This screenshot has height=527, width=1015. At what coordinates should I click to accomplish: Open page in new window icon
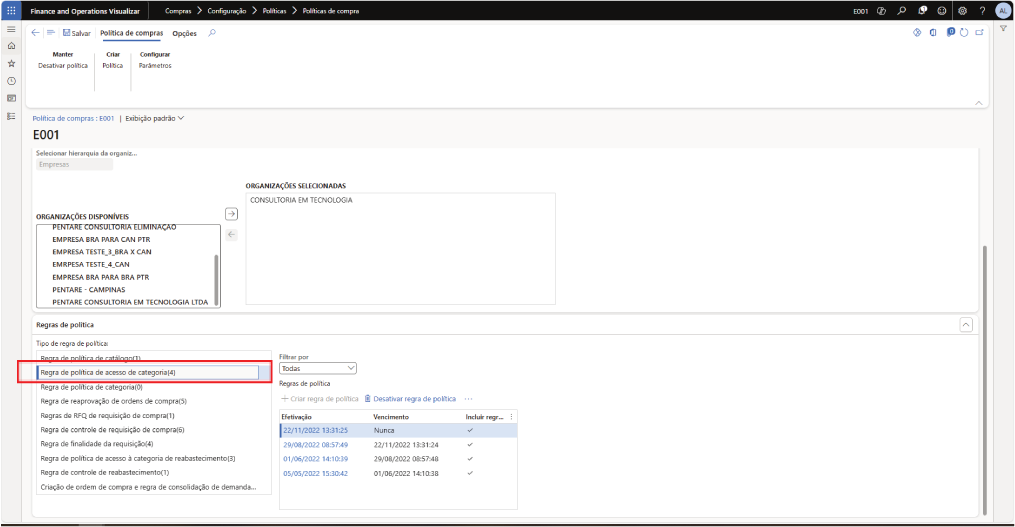(979, 33)
